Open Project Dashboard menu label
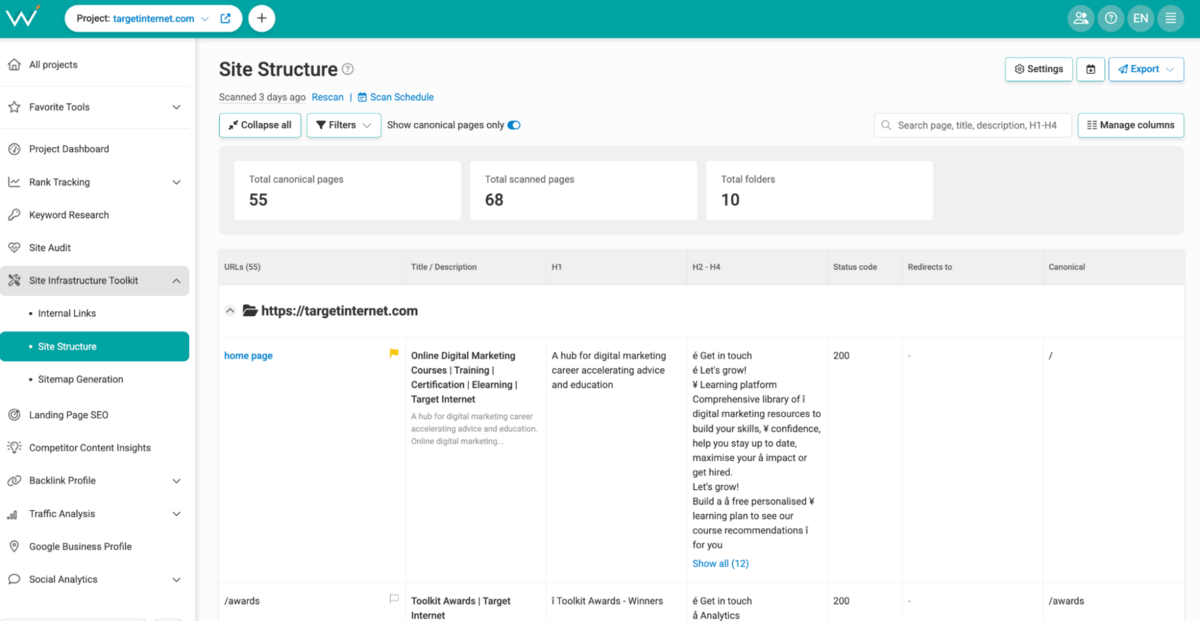This screenshot has height=621, width=1200. point(69,149)
